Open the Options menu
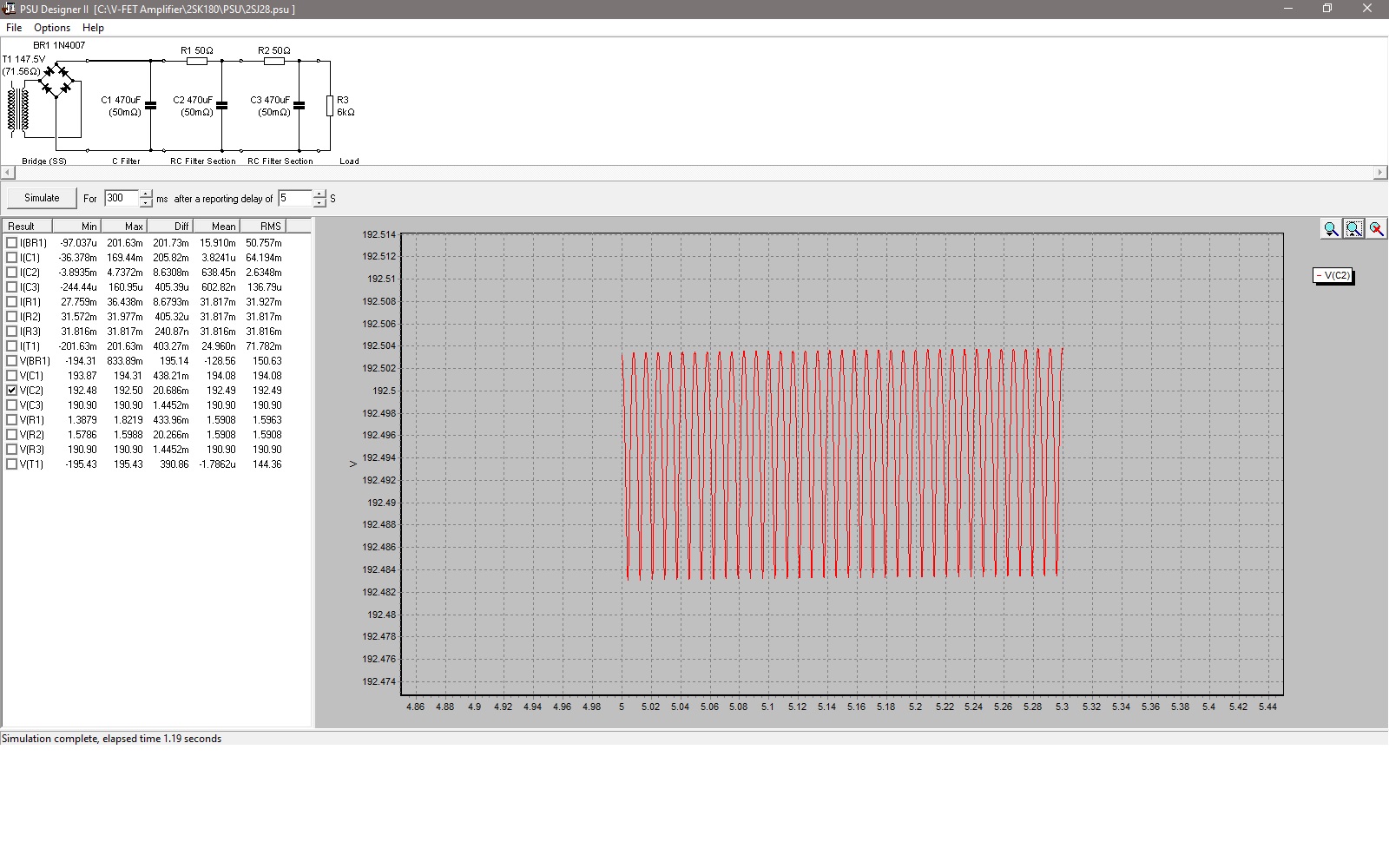Image resolution: width=1389 pixels, height=868 pixels. (x=52, y=28)
